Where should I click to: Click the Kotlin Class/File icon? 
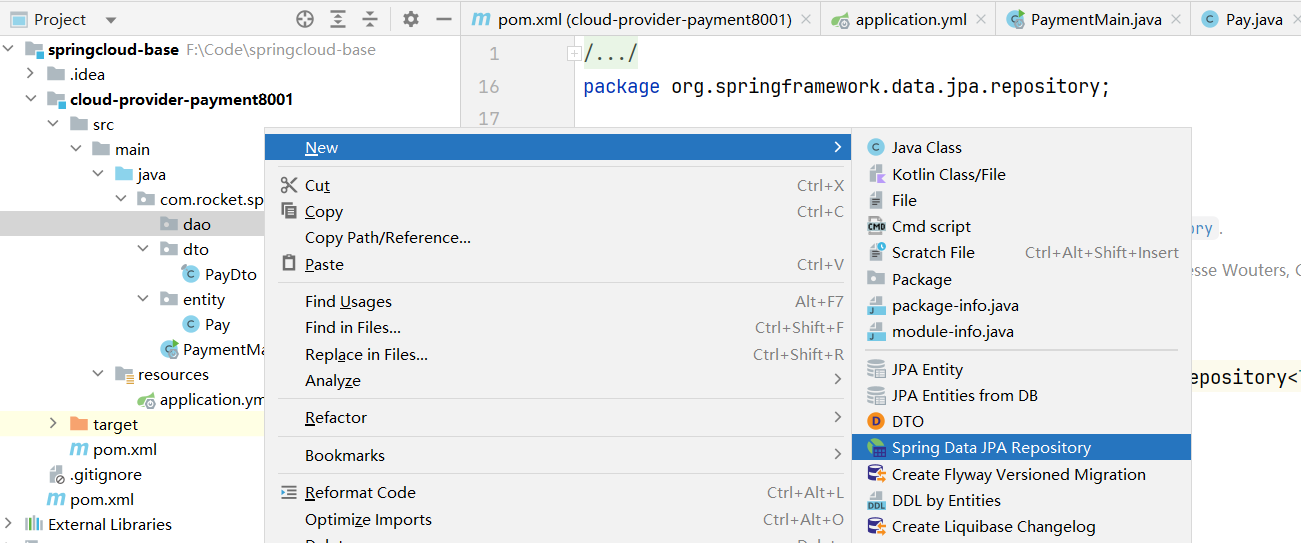(x=876, y=174)
